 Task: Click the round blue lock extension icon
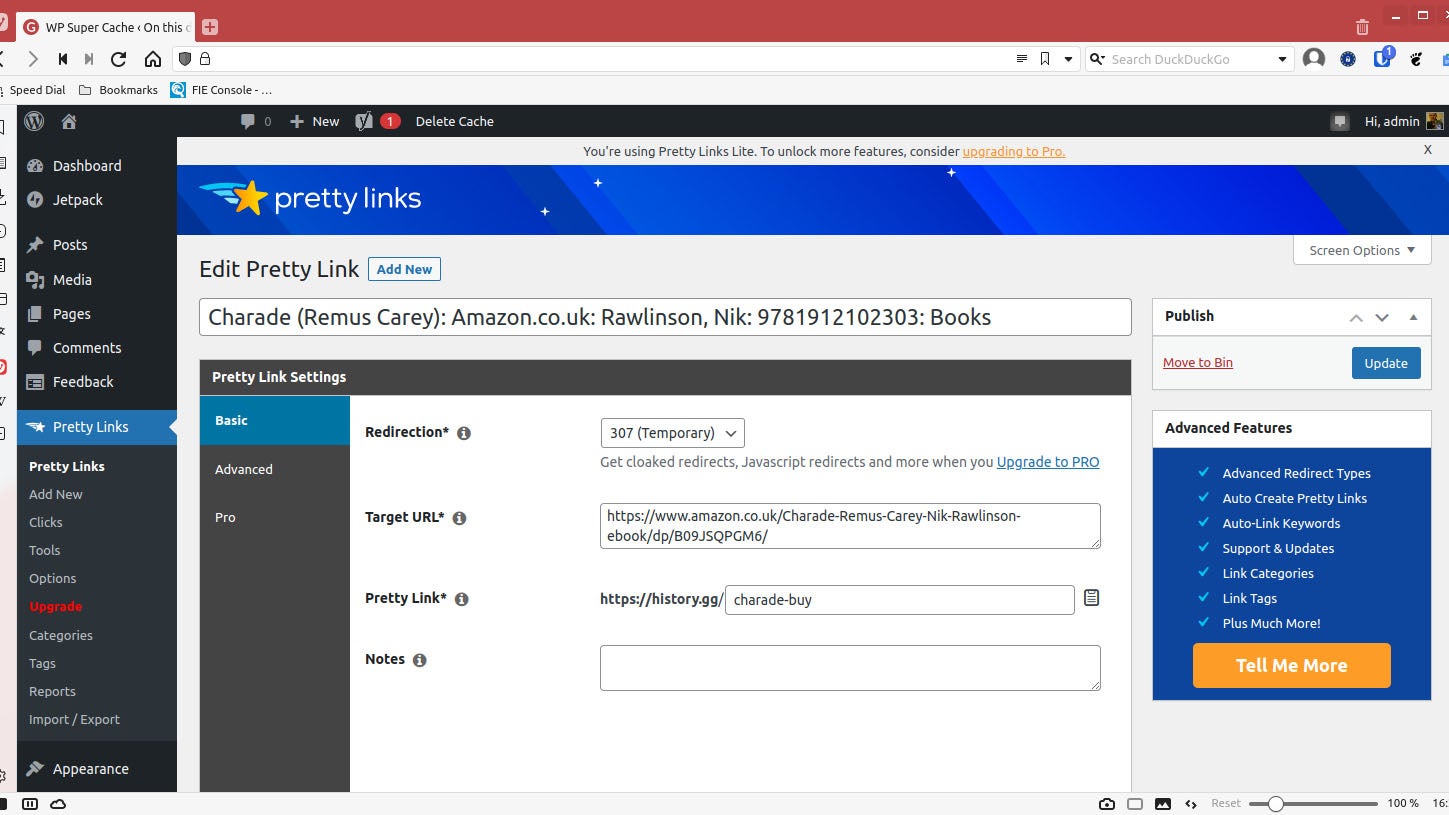1348,59
